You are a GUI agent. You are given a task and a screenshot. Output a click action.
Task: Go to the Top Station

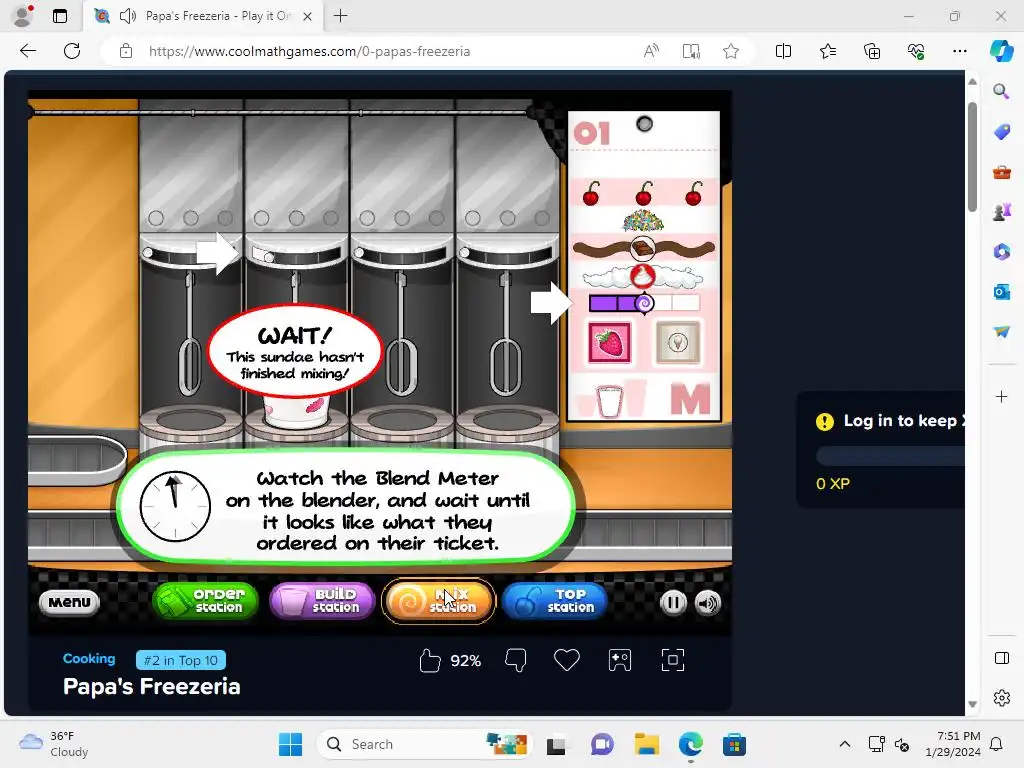point(554,601)
